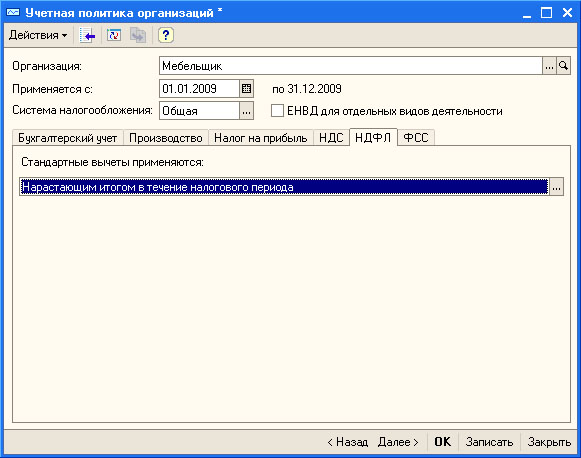The width and height of the screenshot is (581, 458).
Task: Open choice list for standard deductions field
Action: (556, 187)
